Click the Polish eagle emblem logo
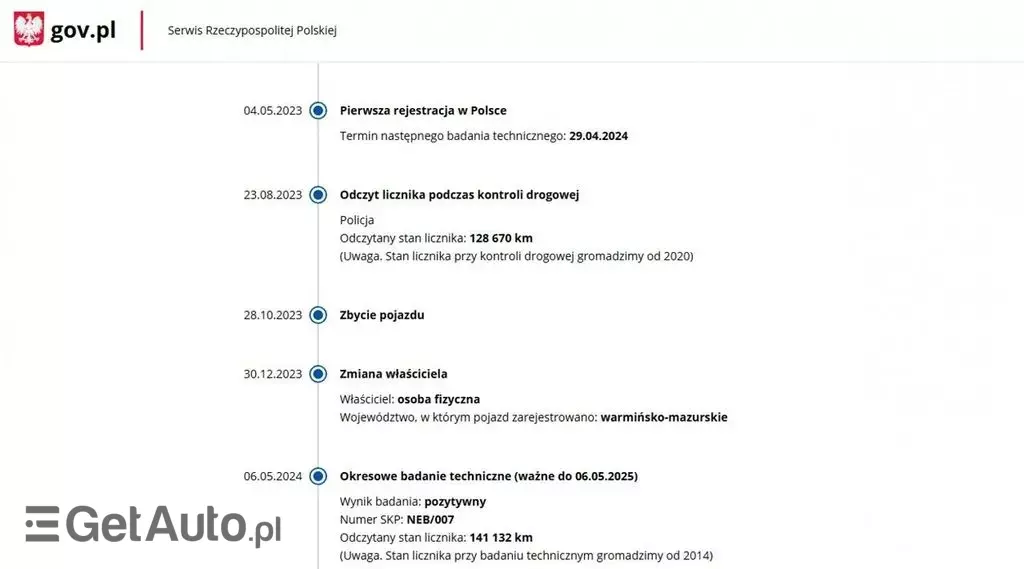The width and height of the screenshot is (1024, 569). (x=29, y=29)
